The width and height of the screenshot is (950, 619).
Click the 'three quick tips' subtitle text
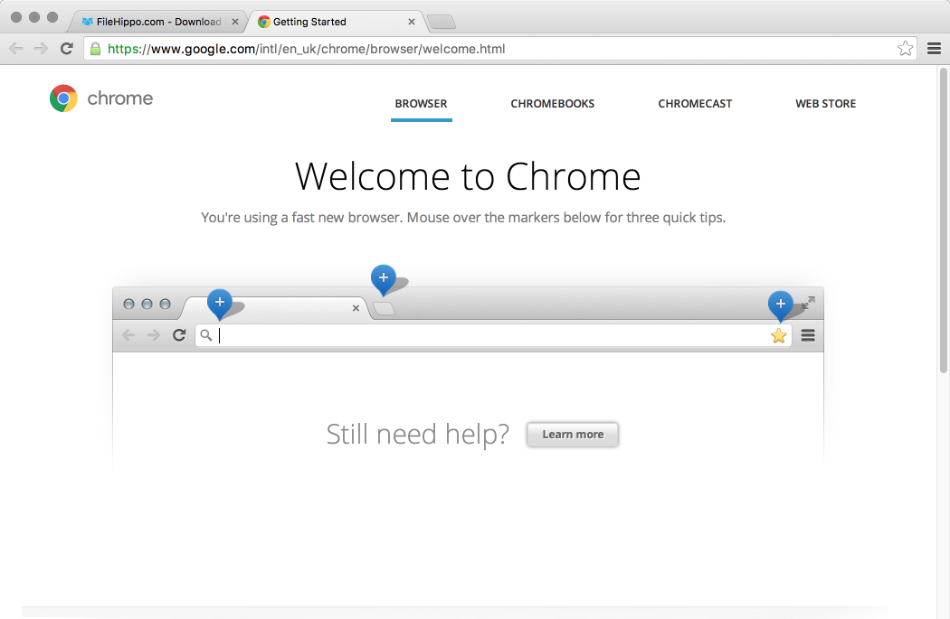coord(463,217)
